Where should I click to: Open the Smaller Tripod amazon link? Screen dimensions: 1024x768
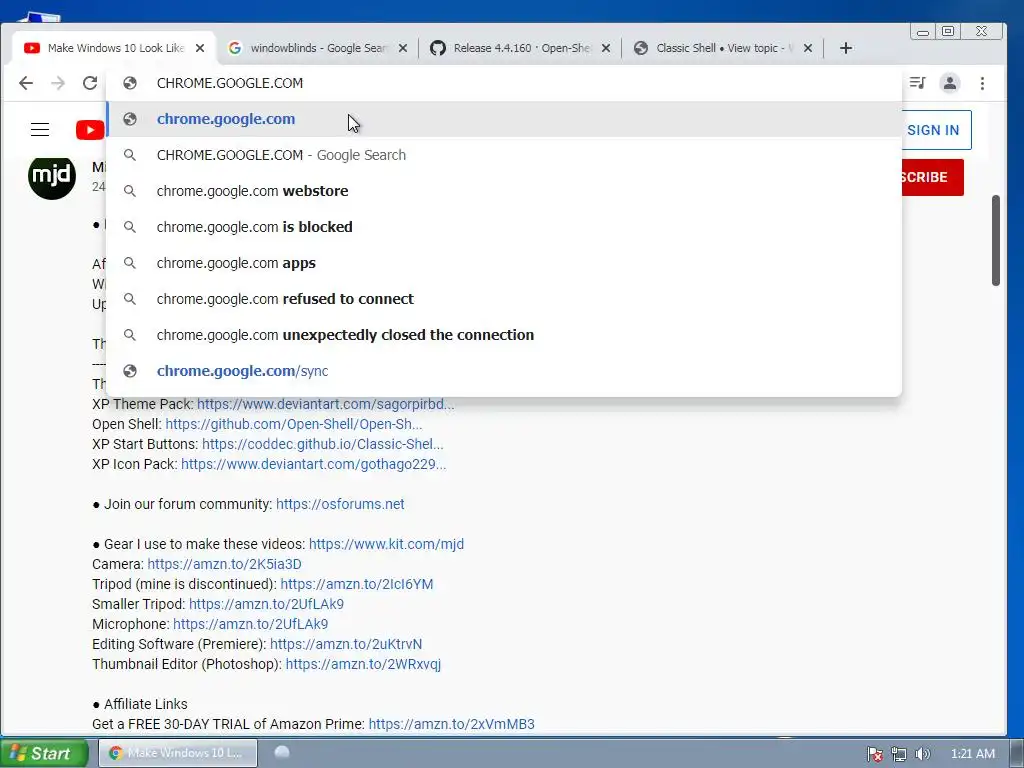point(266,604)
